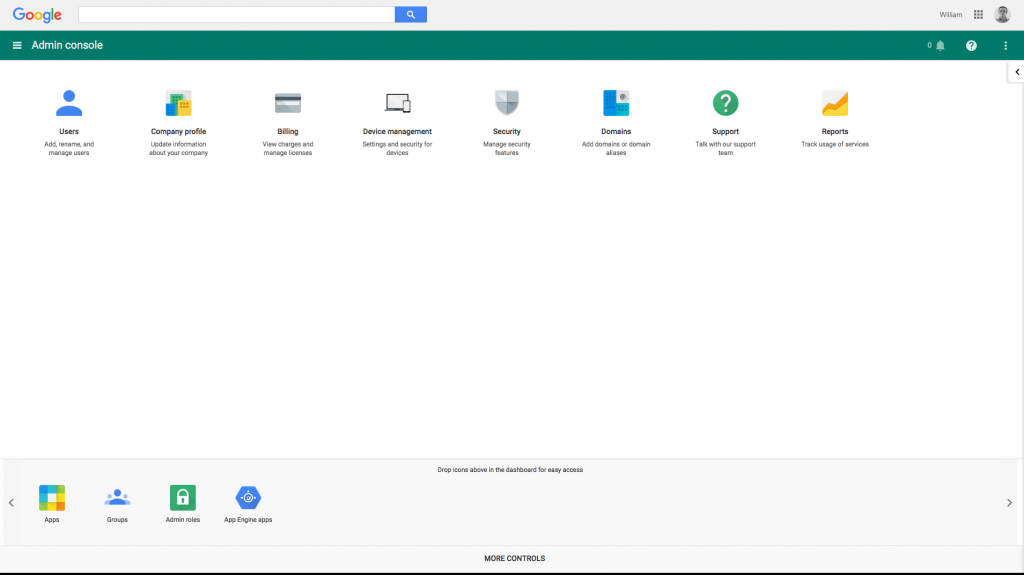Open the help icon in header
The height and width of the screenshot is (575, 1024).
(971, 46)
